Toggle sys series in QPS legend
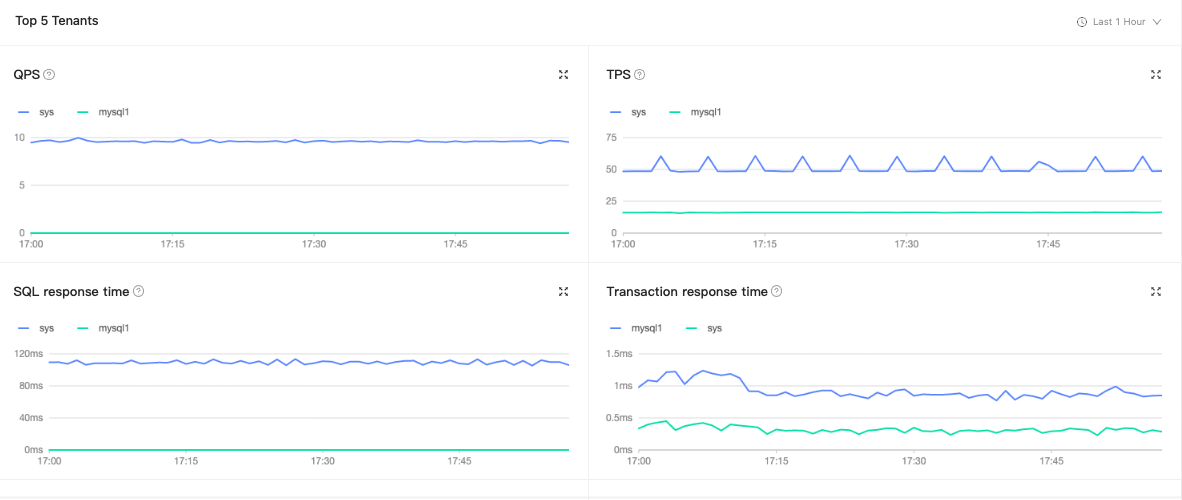1182x500 pixels. point(35,112)
